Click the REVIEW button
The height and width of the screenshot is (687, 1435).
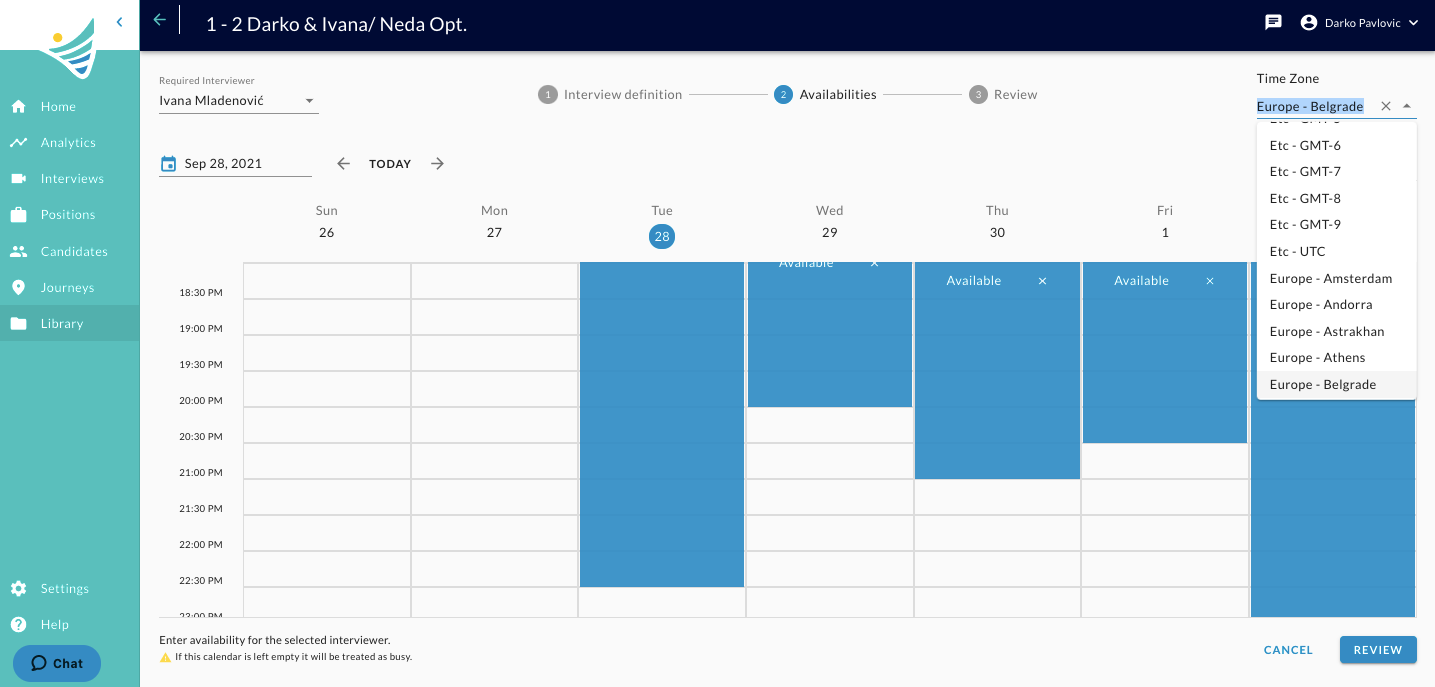coord(1378,650)
